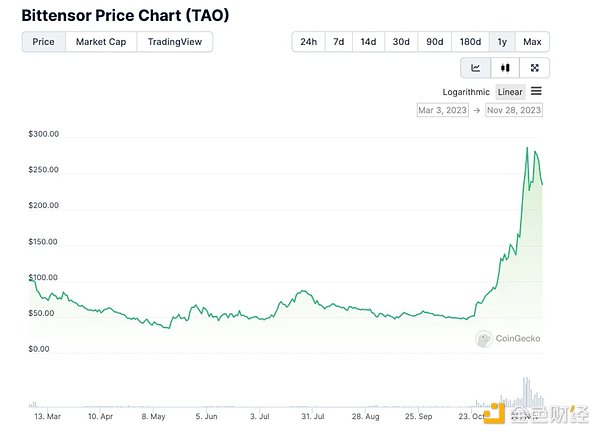The width and height of the screenshot is (600, 435).
Task: Open the Price tab
Action: click(x=44, y=41)
